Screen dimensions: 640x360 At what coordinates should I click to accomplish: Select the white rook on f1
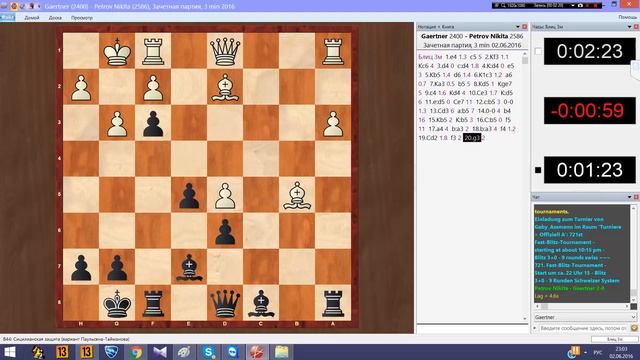[153, 51]
